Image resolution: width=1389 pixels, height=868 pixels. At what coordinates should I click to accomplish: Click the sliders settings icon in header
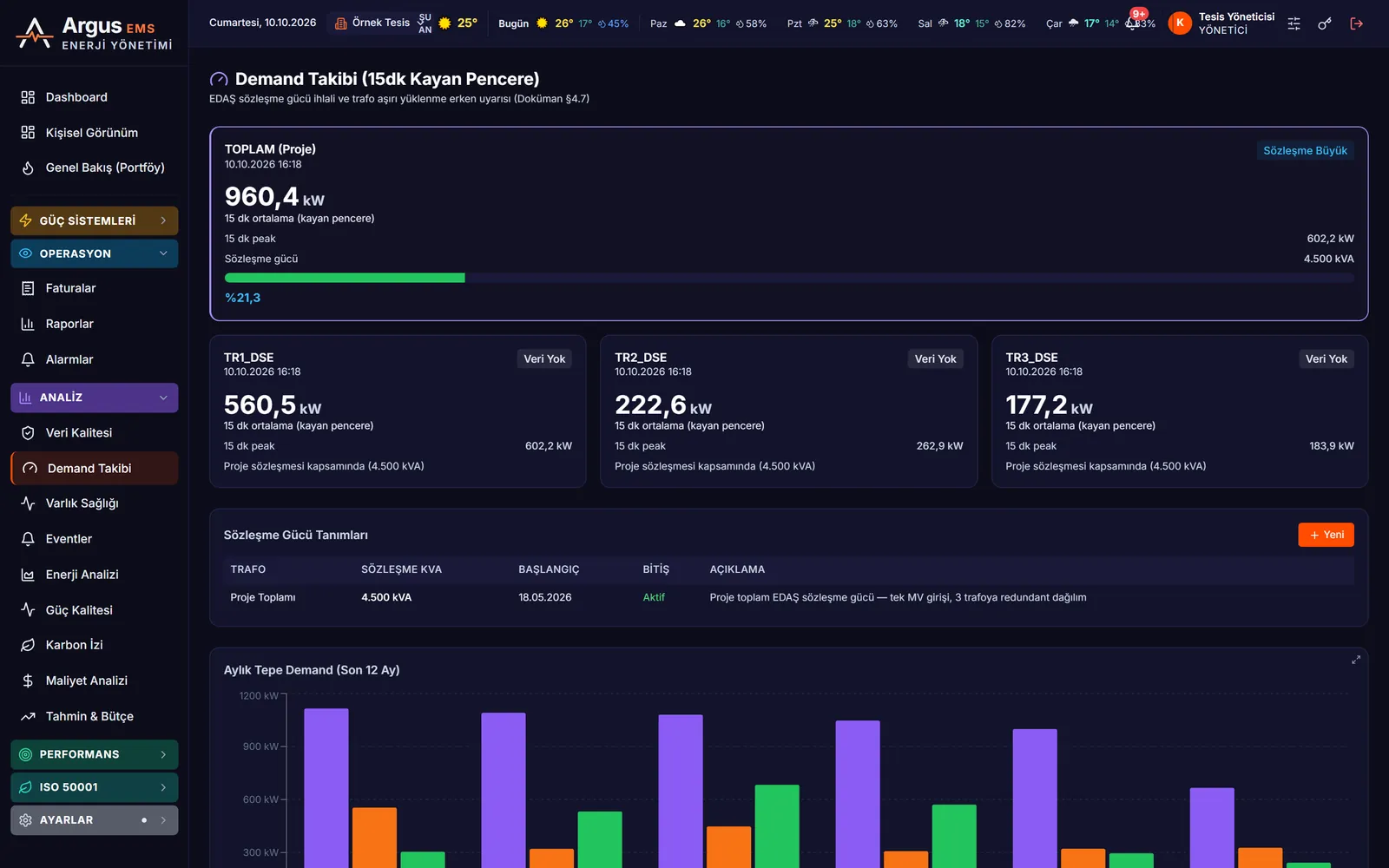[x=1294, y=23]
